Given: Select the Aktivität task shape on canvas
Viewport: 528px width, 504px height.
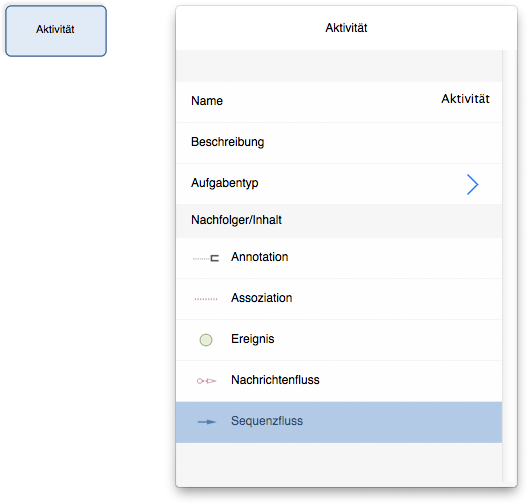Looking at the screenshot, I should (x=56, y=31).
